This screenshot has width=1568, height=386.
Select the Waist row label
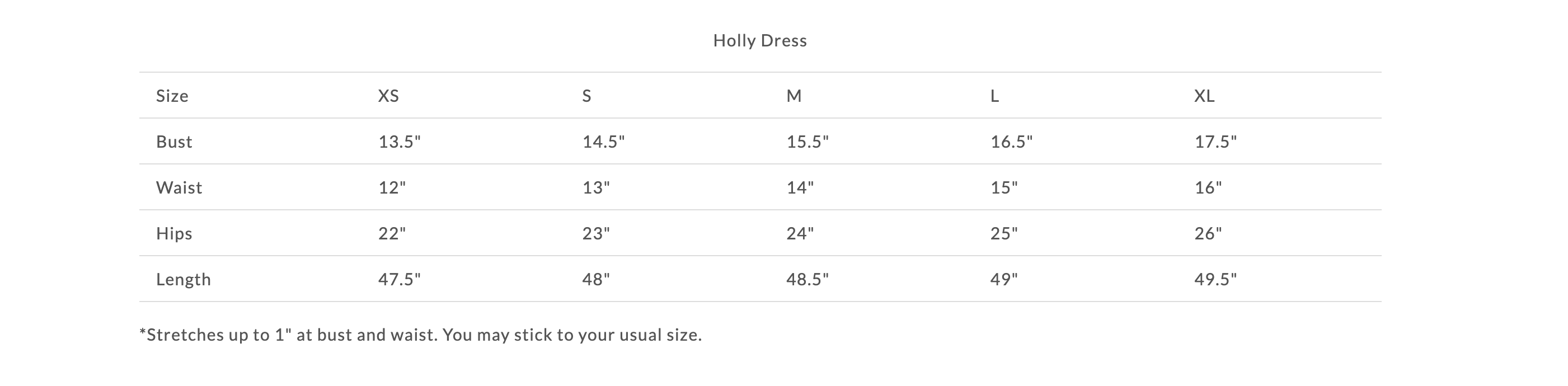click(179, 187)
